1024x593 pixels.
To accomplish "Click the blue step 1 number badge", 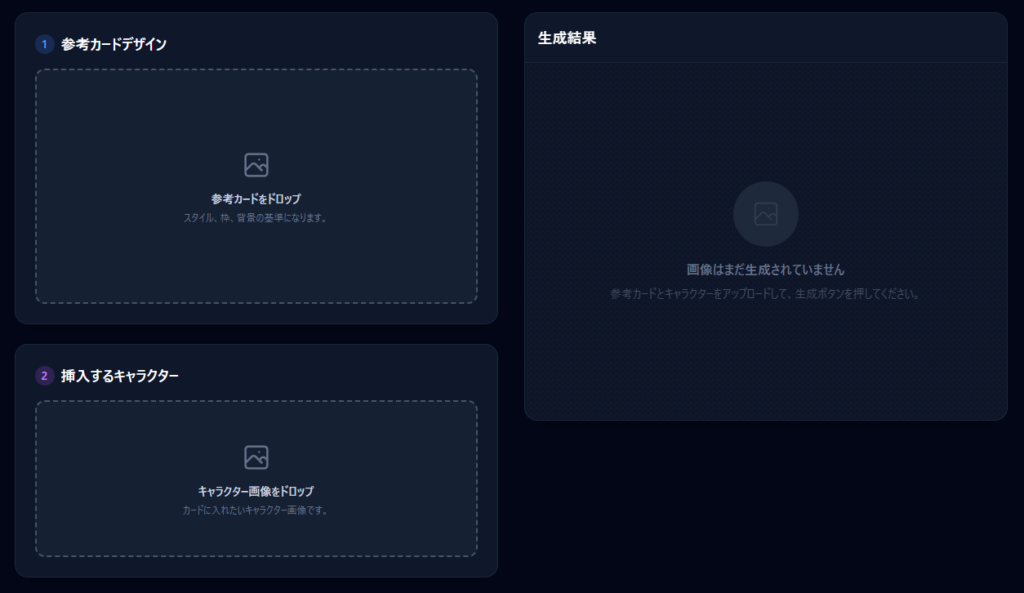I will tap(44, 44).
